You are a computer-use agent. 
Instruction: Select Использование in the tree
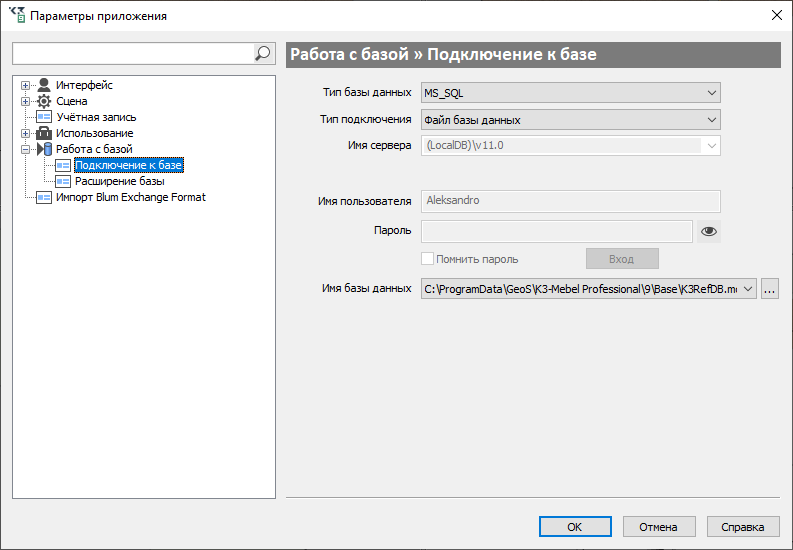[x=95, y=133]
